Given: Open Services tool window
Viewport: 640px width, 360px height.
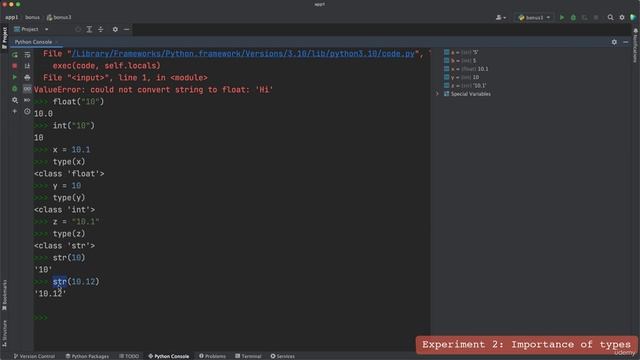Looking at the screenshot, I should point(282,356).
